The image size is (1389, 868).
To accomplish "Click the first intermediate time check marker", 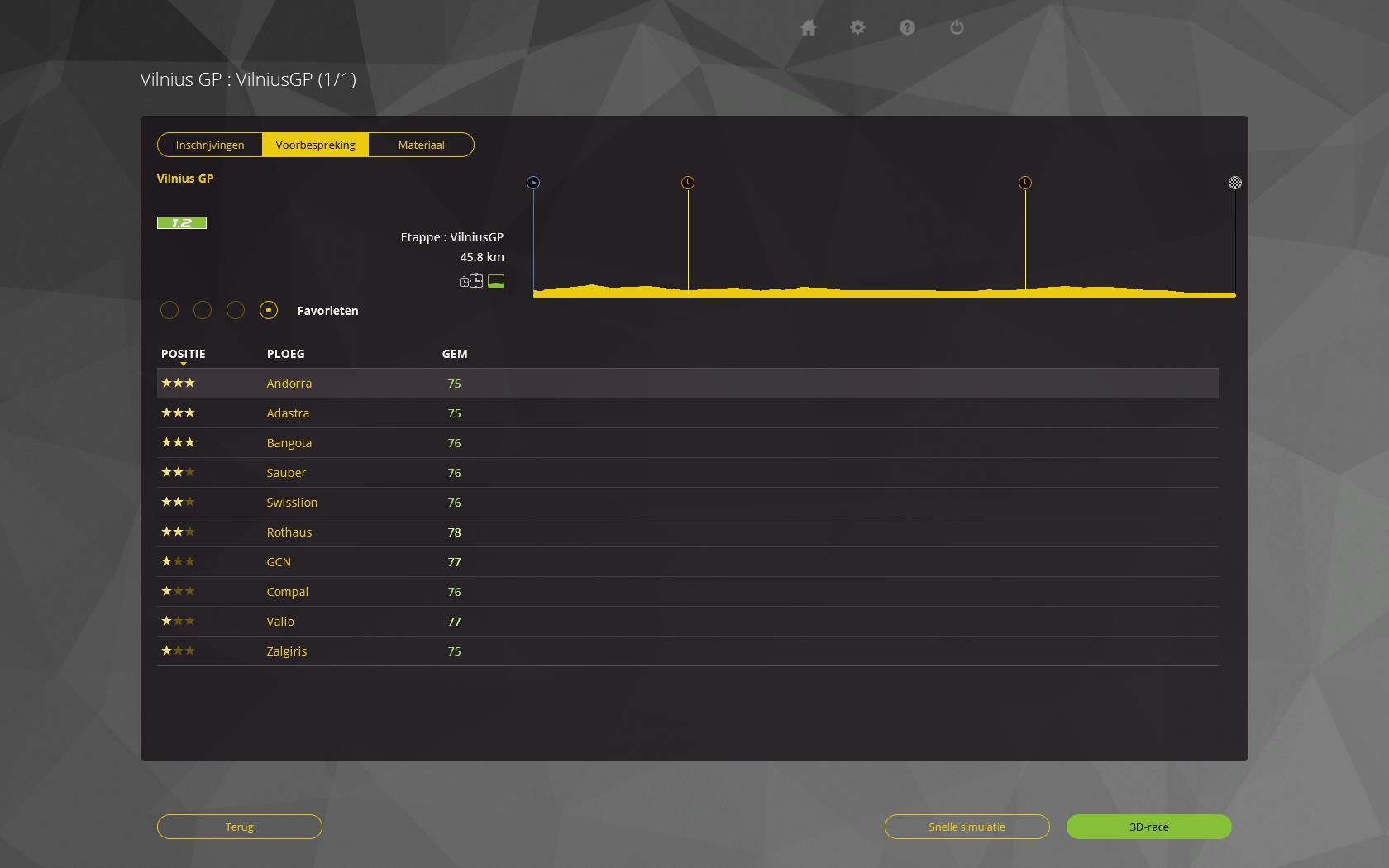I will click(x=688, y=183).
